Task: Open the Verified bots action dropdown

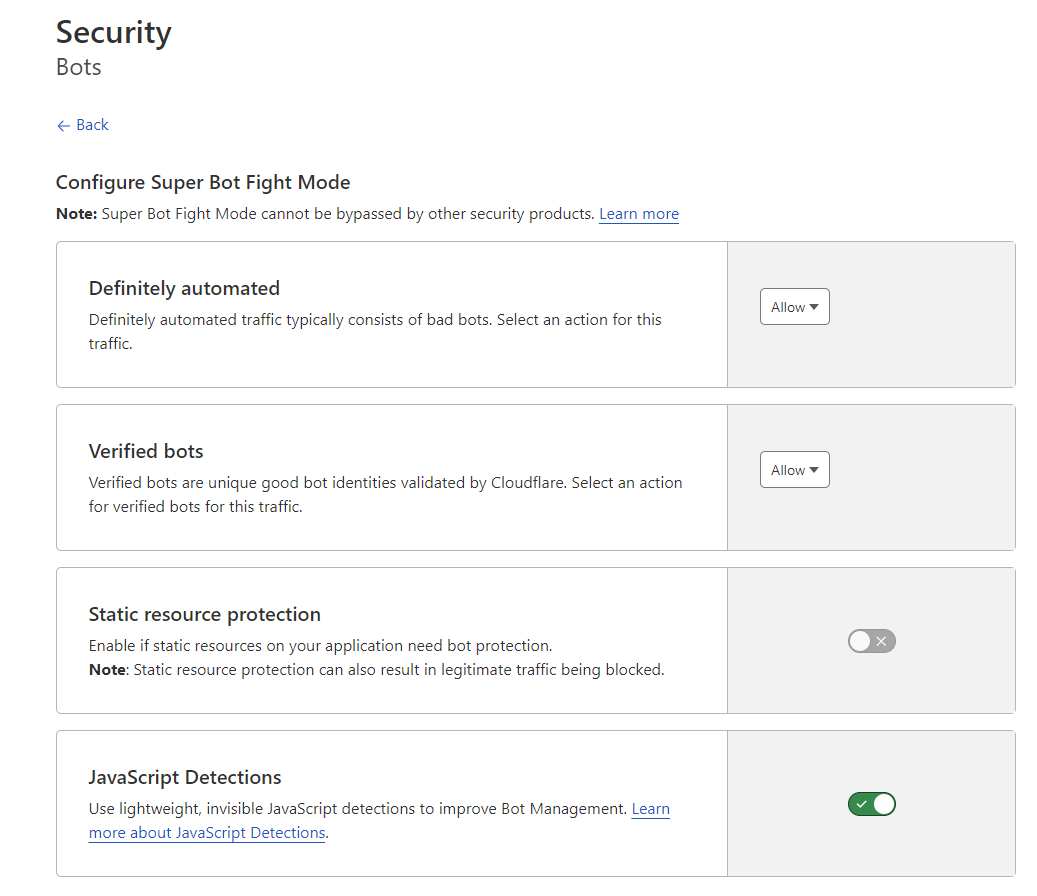Action: click(x=794, y=470)
